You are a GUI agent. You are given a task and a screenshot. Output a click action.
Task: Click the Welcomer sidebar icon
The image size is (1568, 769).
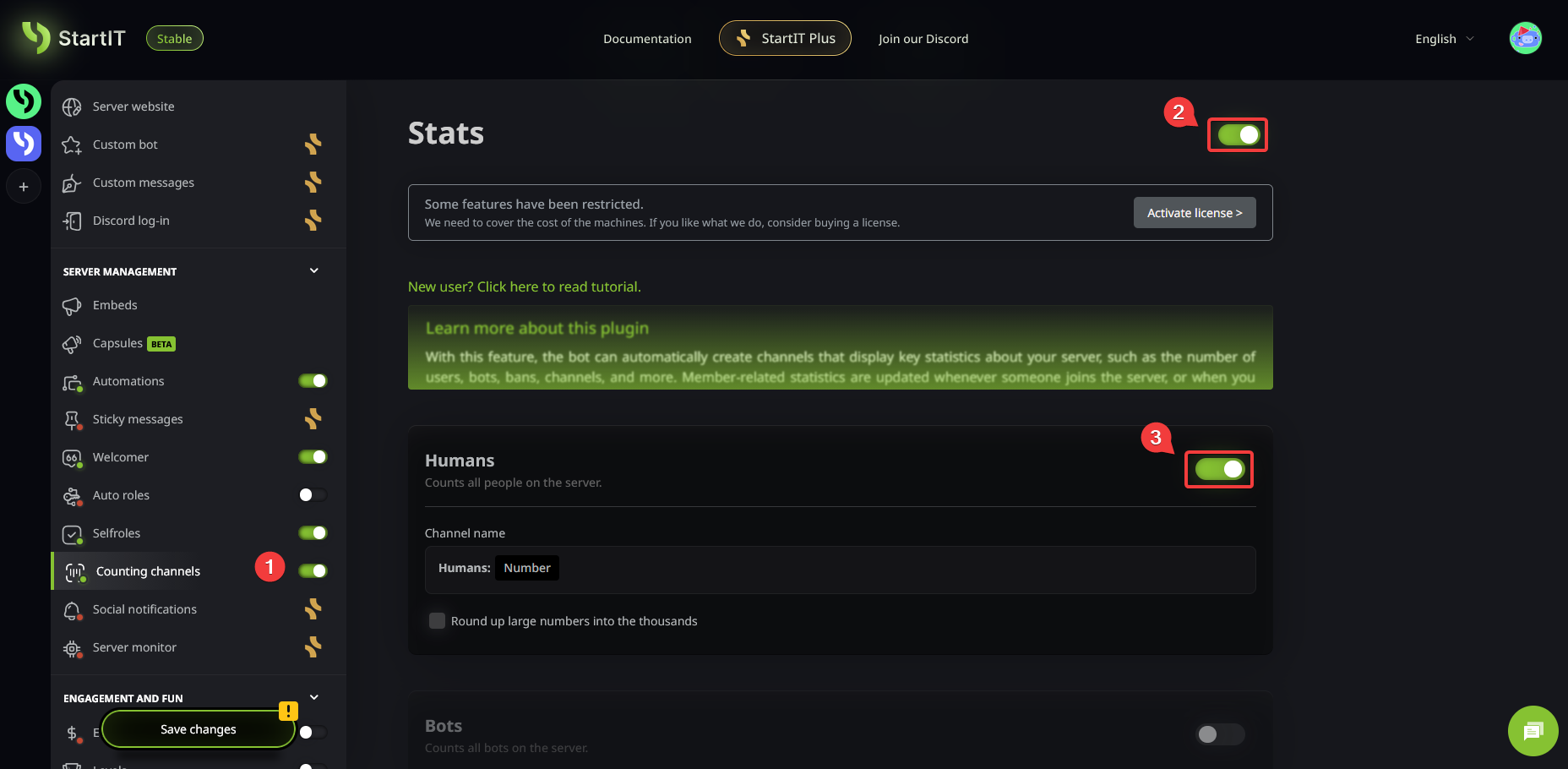point(72,458)
